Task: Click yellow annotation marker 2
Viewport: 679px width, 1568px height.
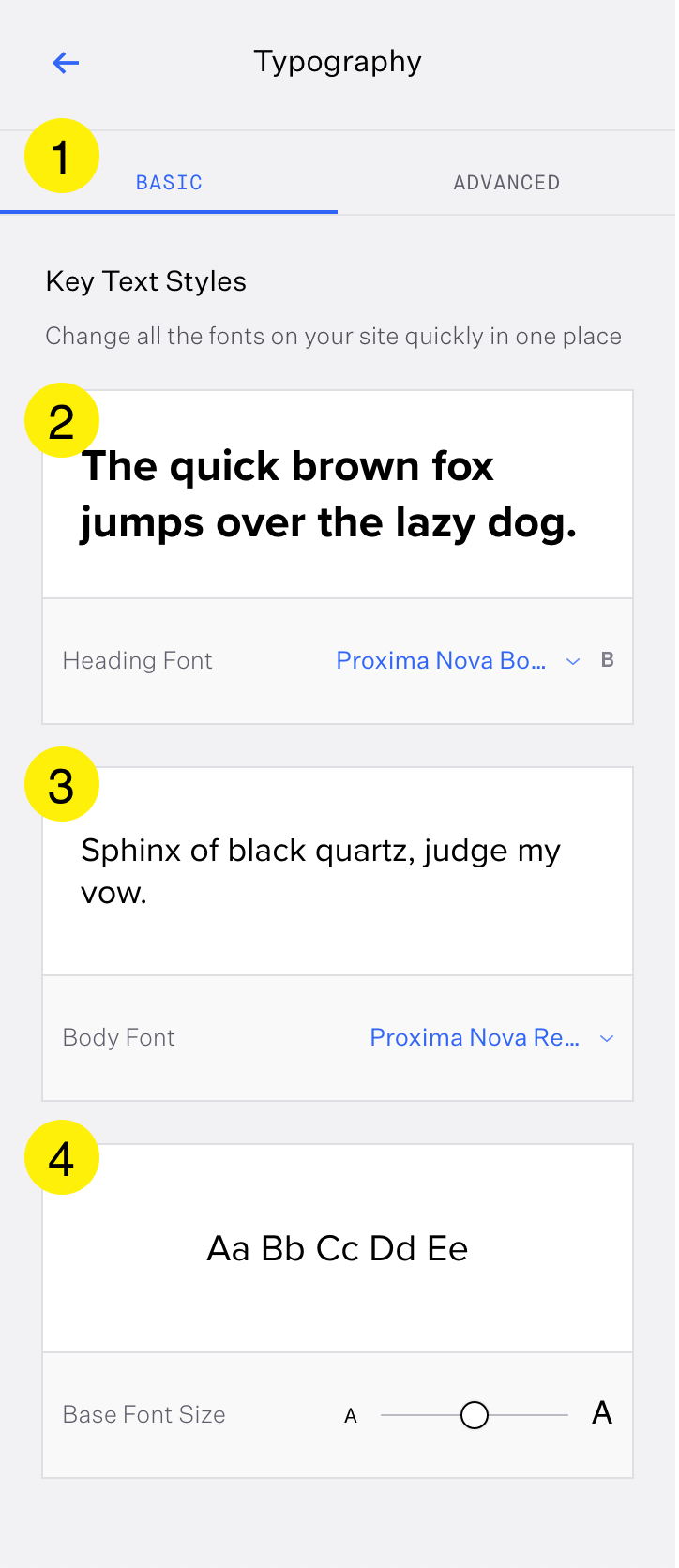Action: click(62, 421)
